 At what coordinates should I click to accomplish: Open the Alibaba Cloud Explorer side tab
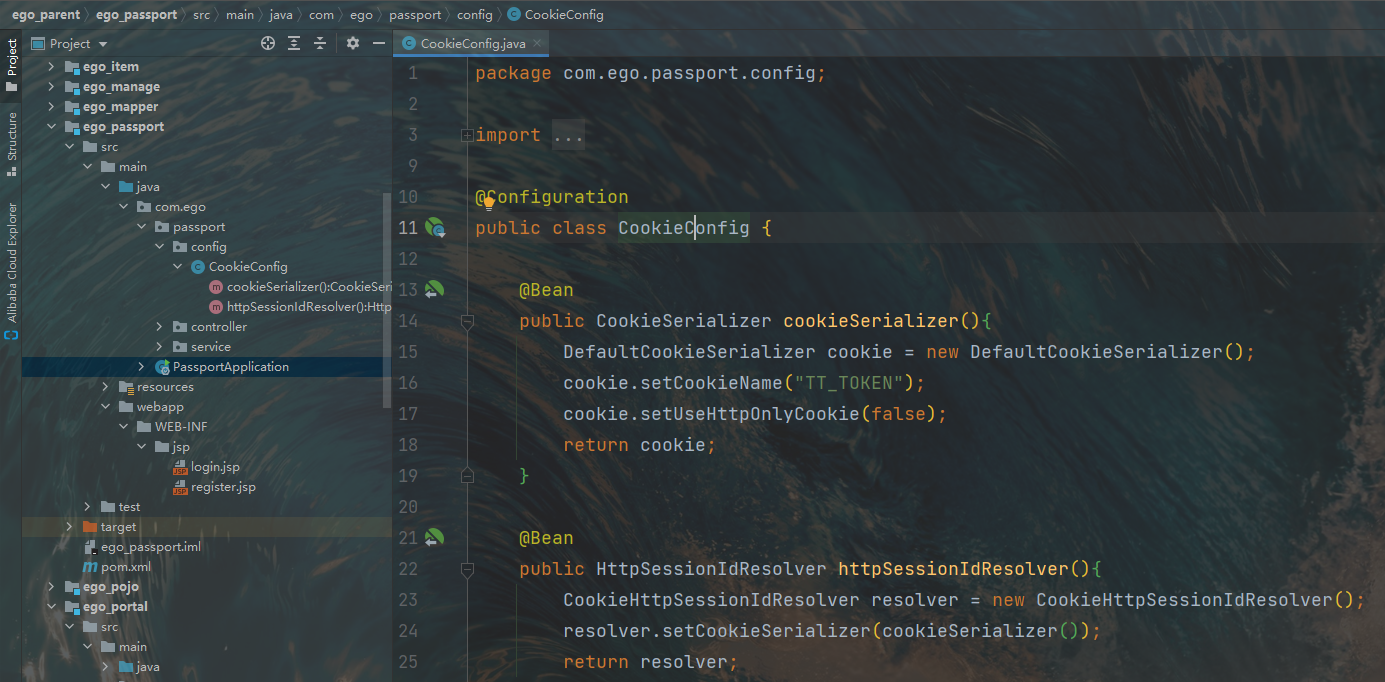[11, 270]
